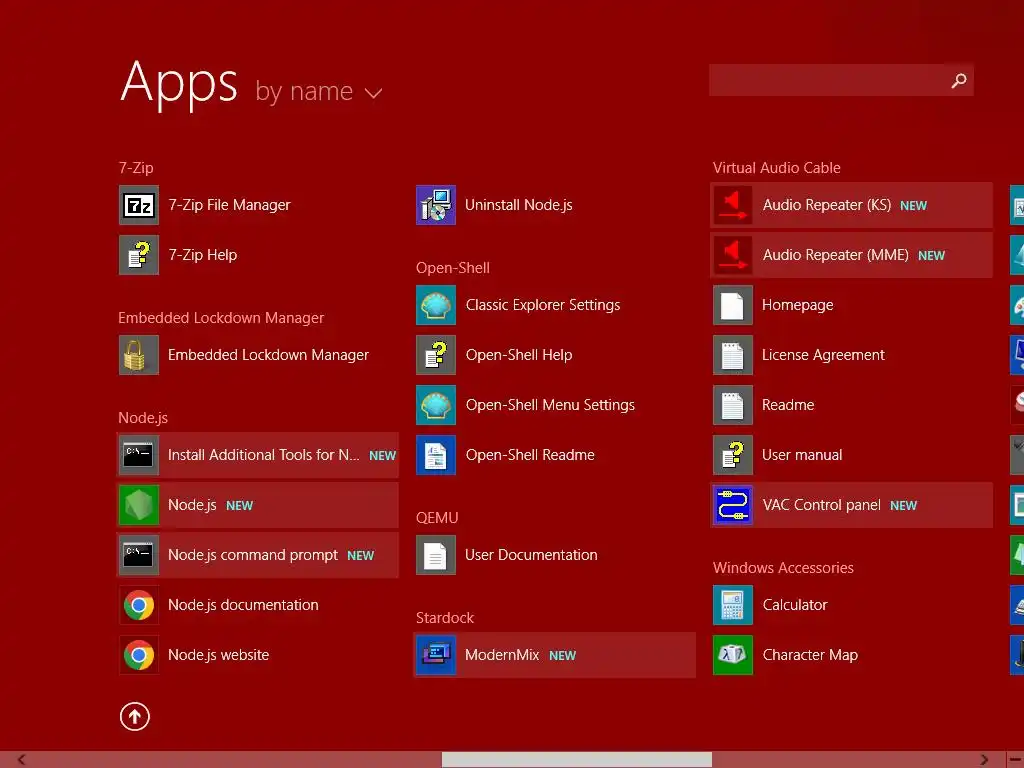Launch the green Node.js app icon
Viewport: 1024px width, 768px height.
coord(138,505)
